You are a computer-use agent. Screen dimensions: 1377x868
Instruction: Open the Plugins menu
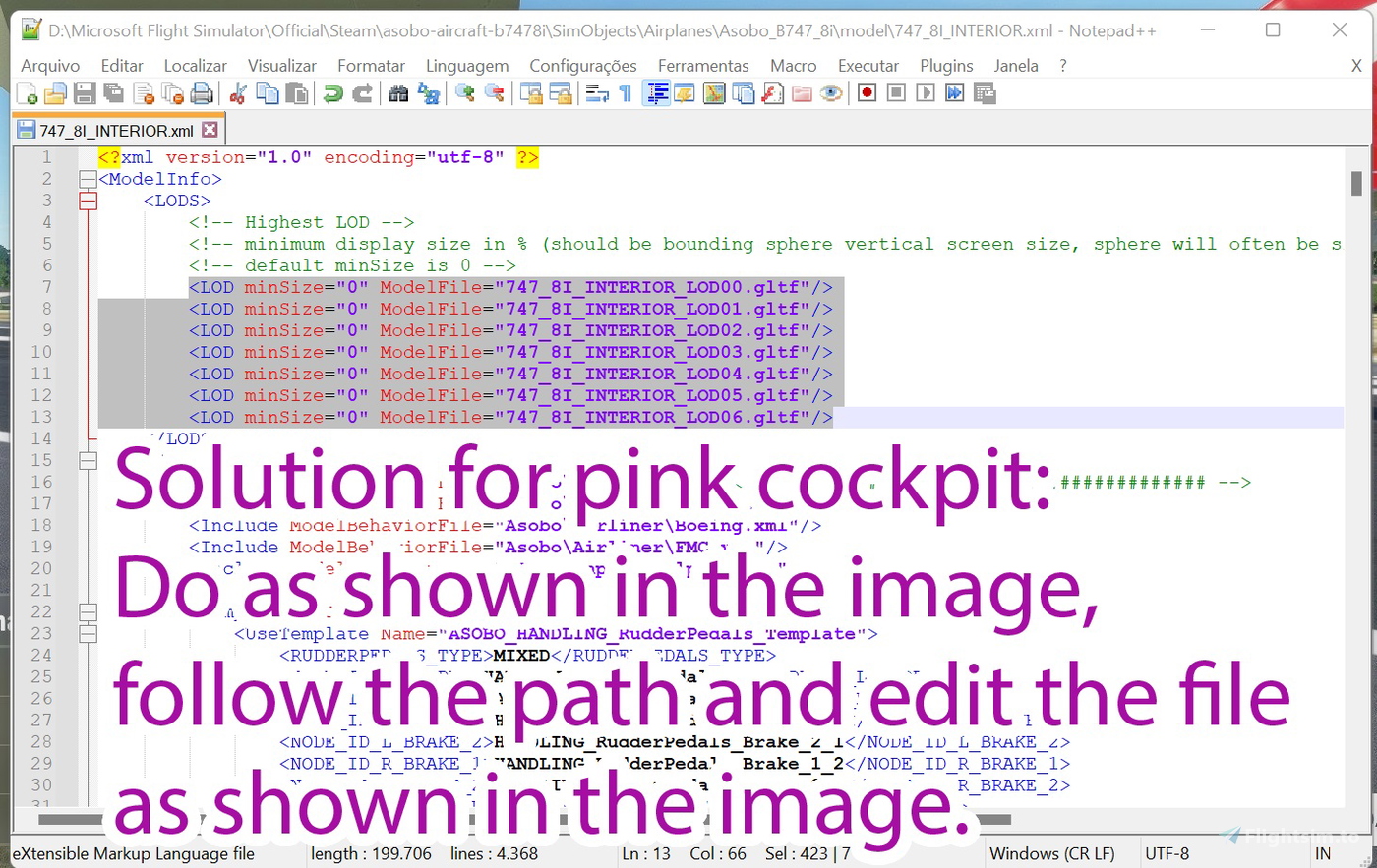tap(945, 66)
